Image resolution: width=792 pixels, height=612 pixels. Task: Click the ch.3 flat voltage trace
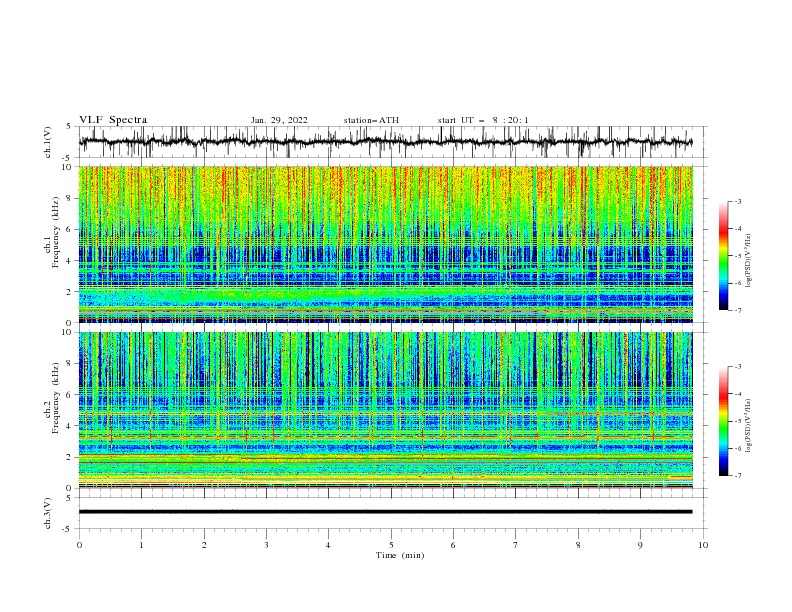pyautogui.click(x=385, y=512)
